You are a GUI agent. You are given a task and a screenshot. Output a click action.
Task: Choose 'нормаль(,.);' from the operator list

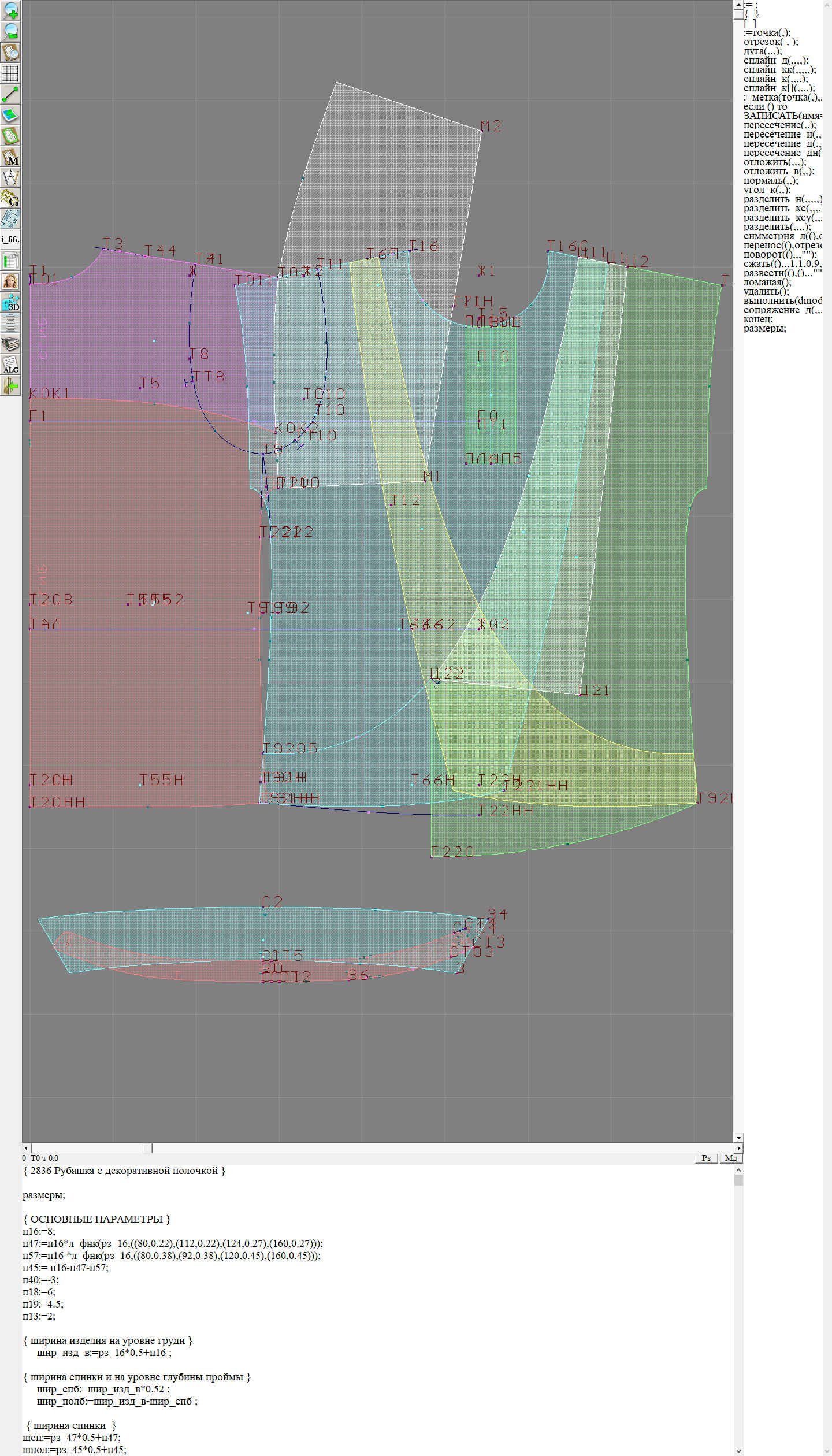(770, 181)
